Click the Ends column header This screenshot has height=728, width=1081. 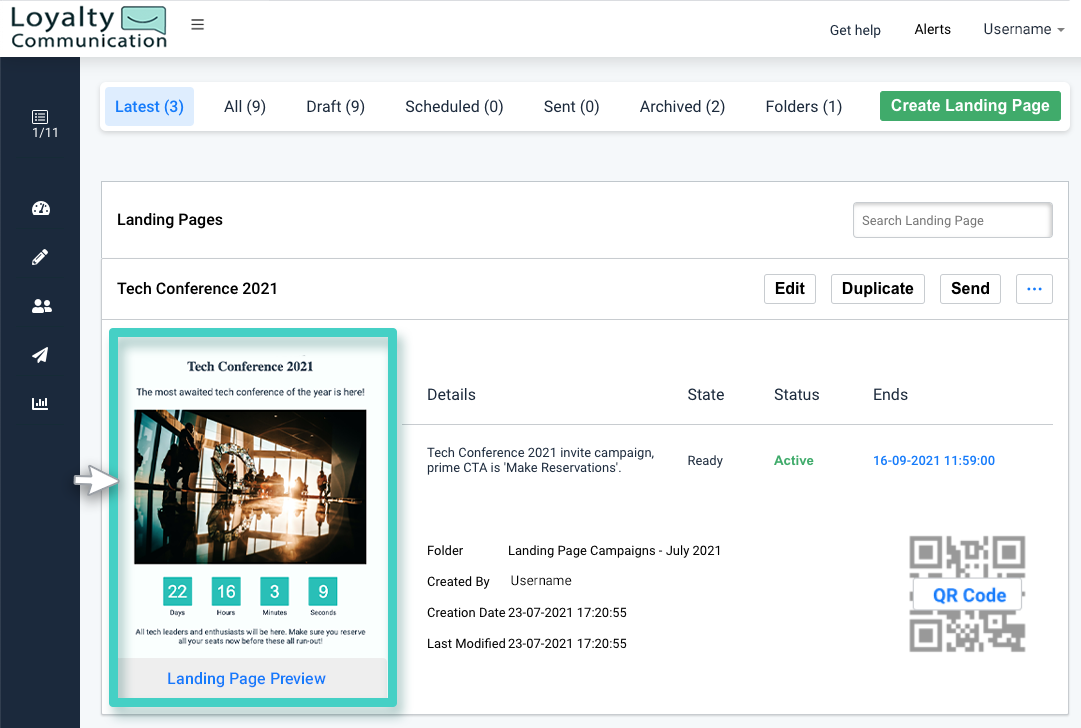[890, 395]
